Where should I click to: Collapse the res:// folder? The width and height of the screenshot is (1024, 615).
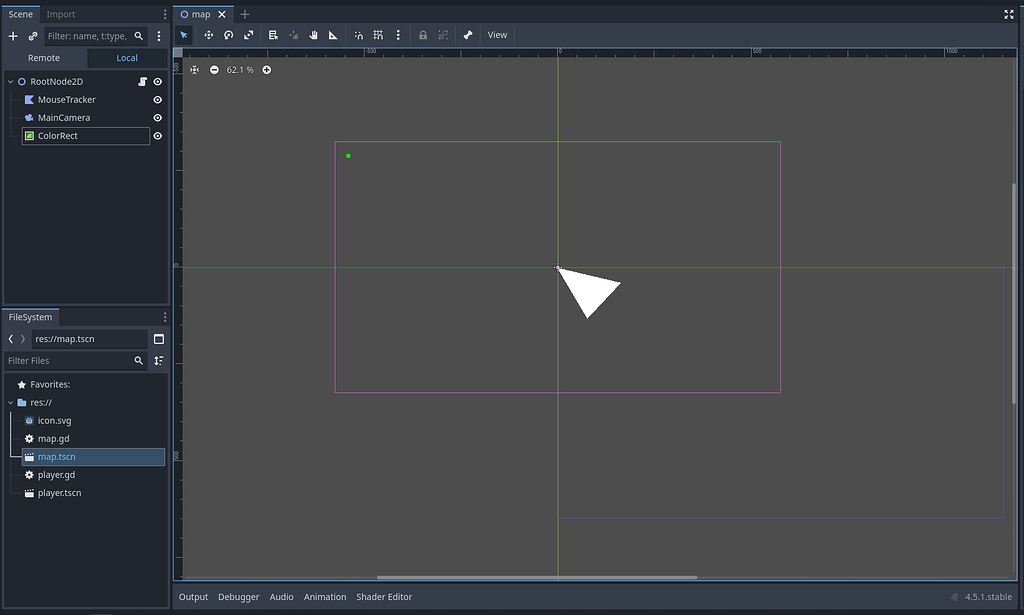click(x=10, y=403)
